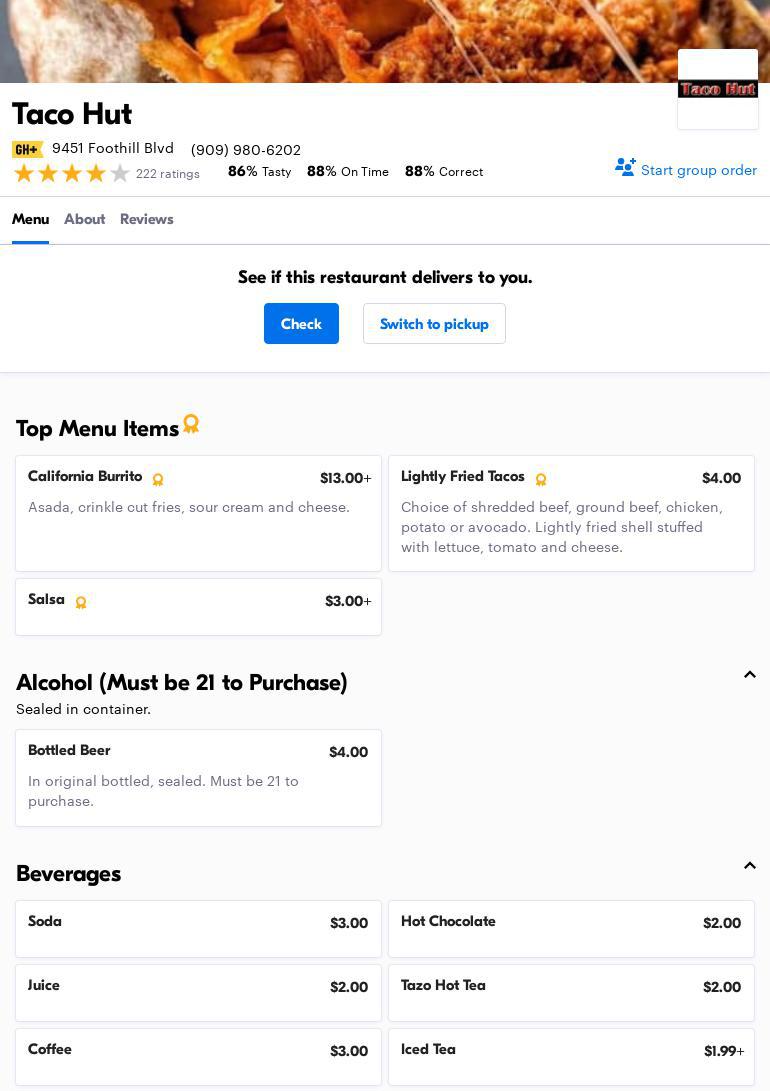Click the Top Menu Items award ribbon icon
The width and height of the screenshot is (770, 1091).
click(x=191, y=424)
